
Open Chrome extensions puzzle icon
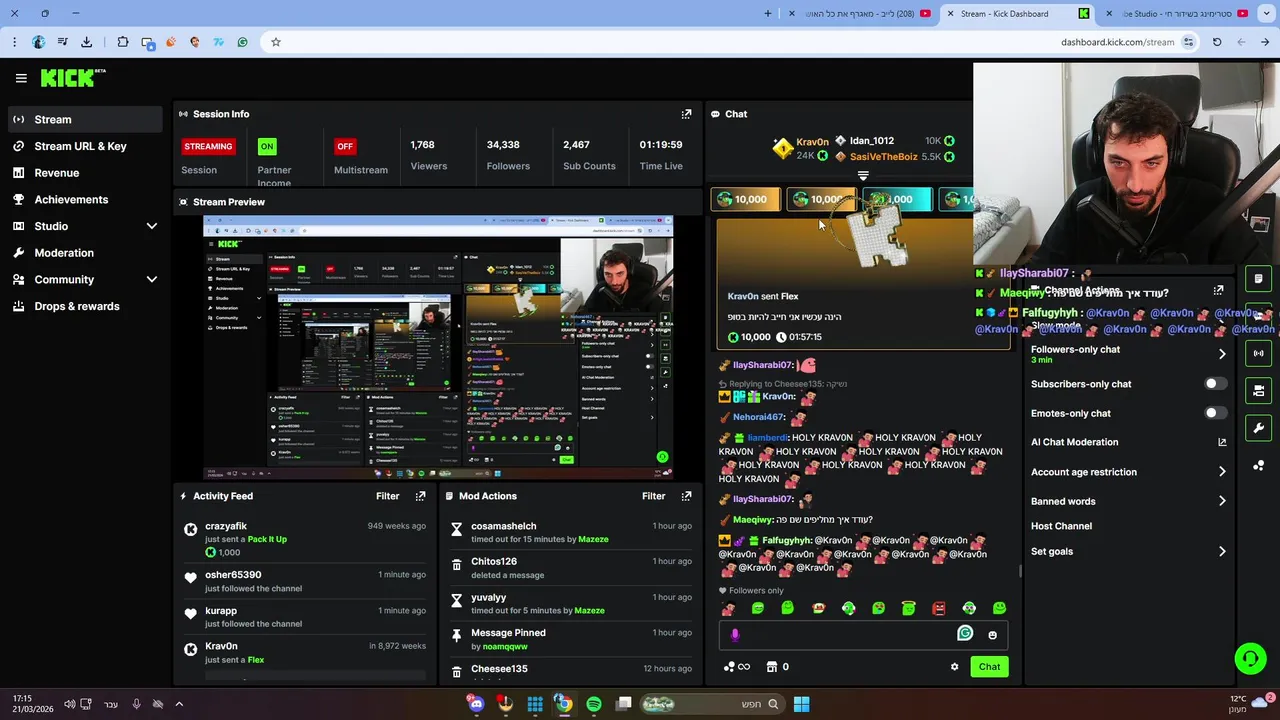(122, 42)
